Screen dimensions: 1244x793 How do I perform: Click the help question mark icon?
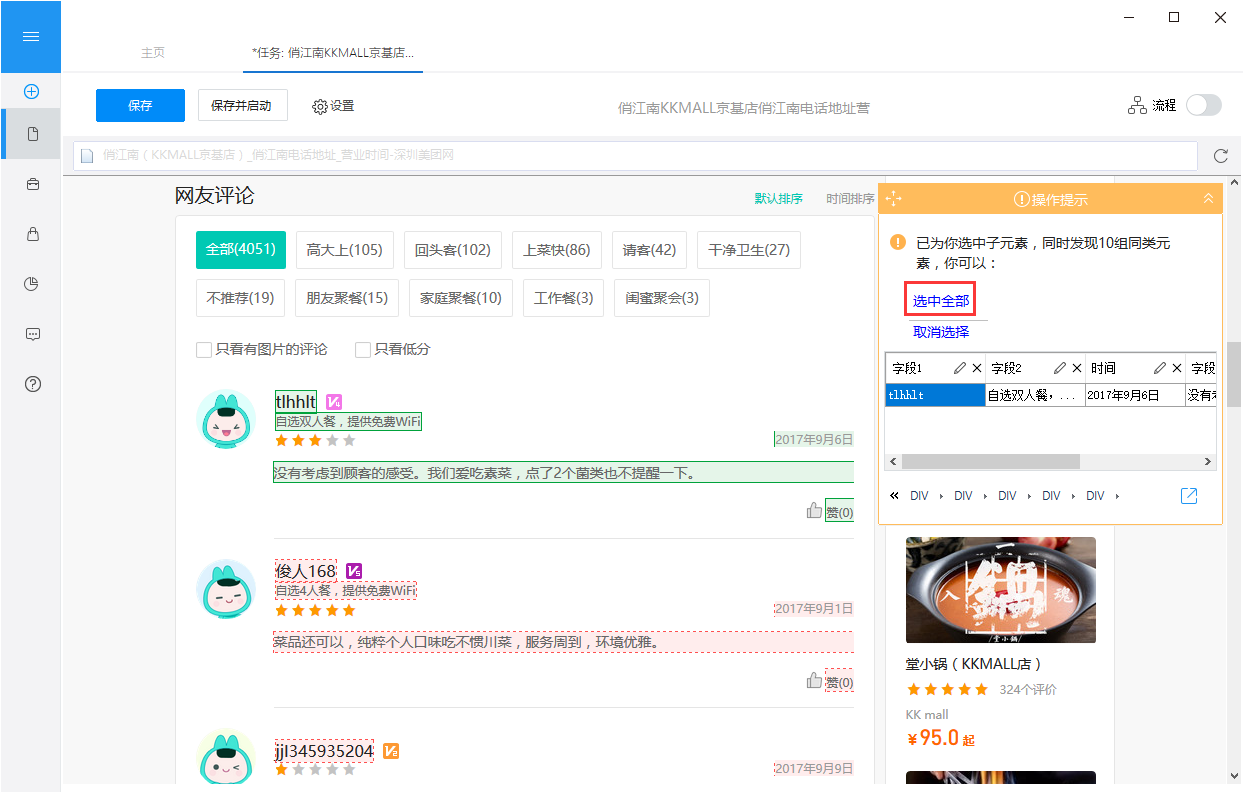[x=32, y=384]
